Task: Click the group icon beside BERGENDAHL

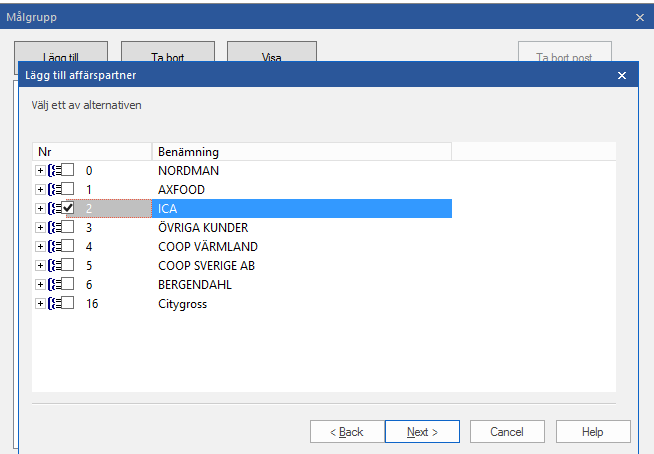Action: (54, 285)
